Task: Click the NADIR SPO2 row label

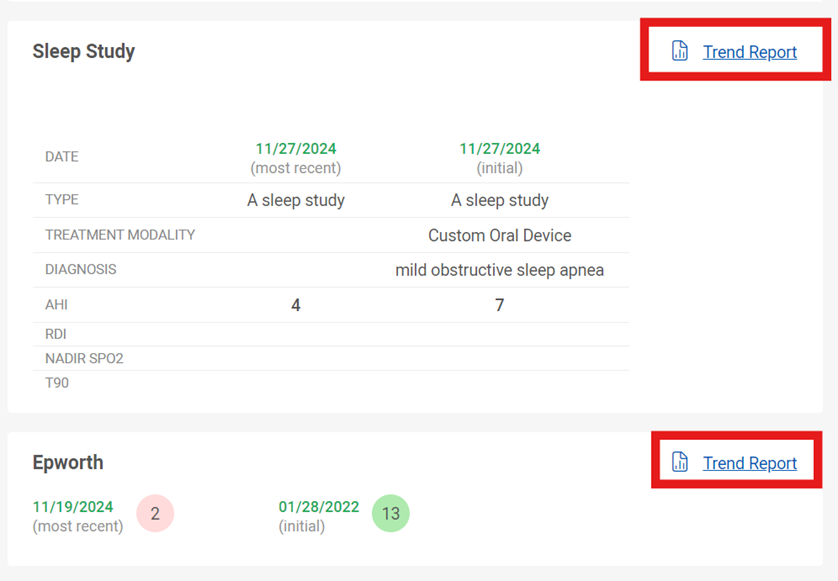Action: pos(84,358)
